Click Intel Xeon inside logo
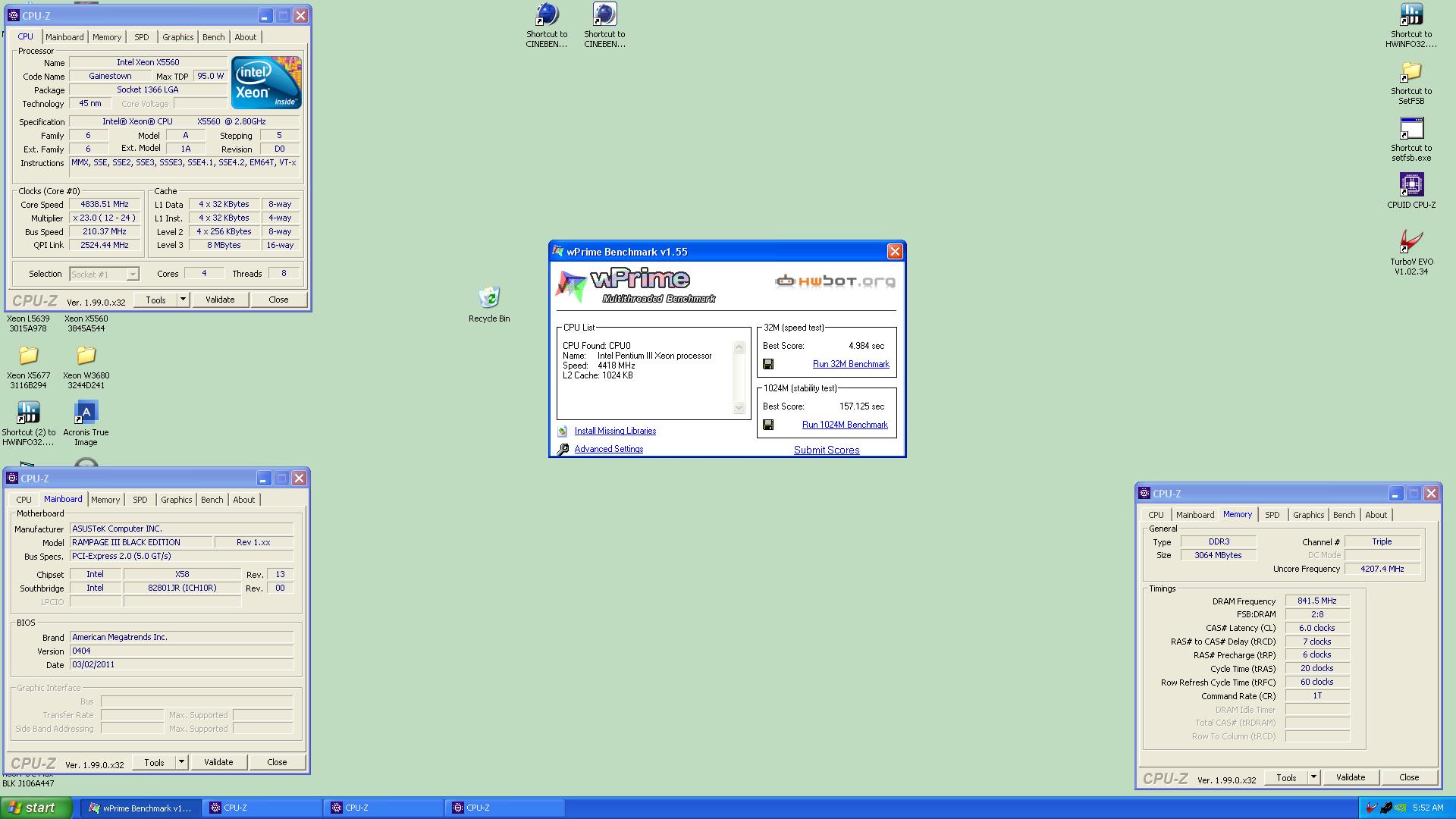 (266, 82)
